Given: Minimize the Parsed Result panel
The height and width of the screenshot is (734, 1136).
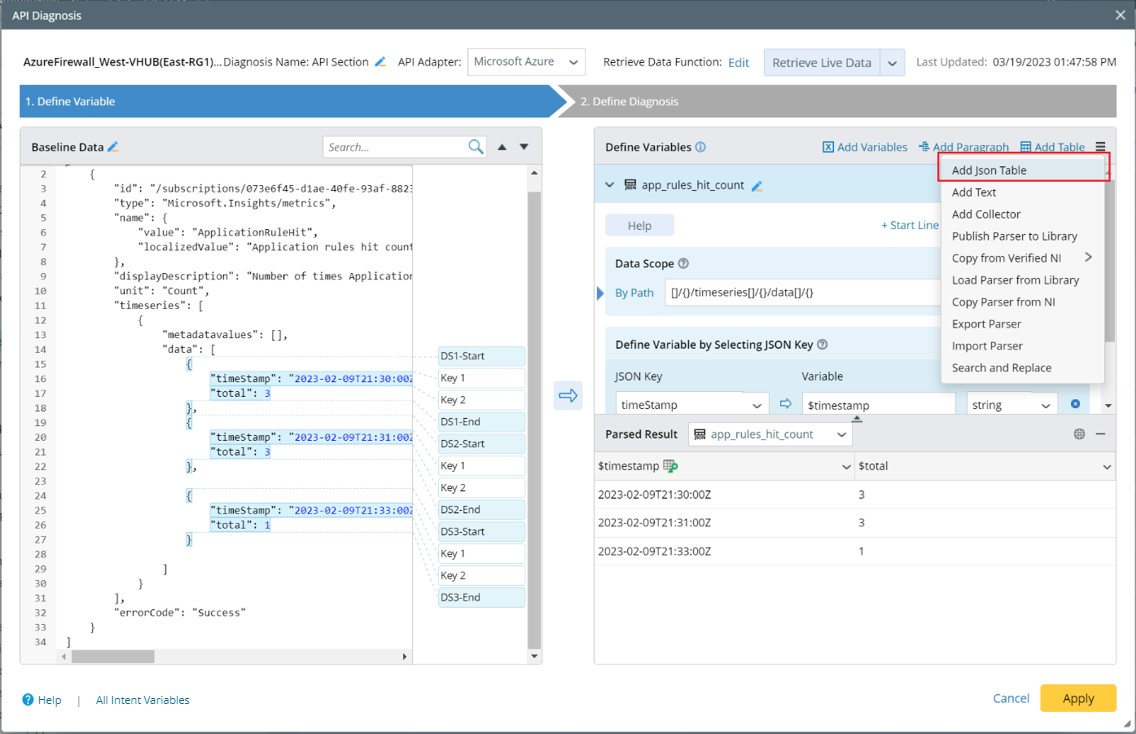Looking at the screenshot, I should click(x=1100, y=434).
